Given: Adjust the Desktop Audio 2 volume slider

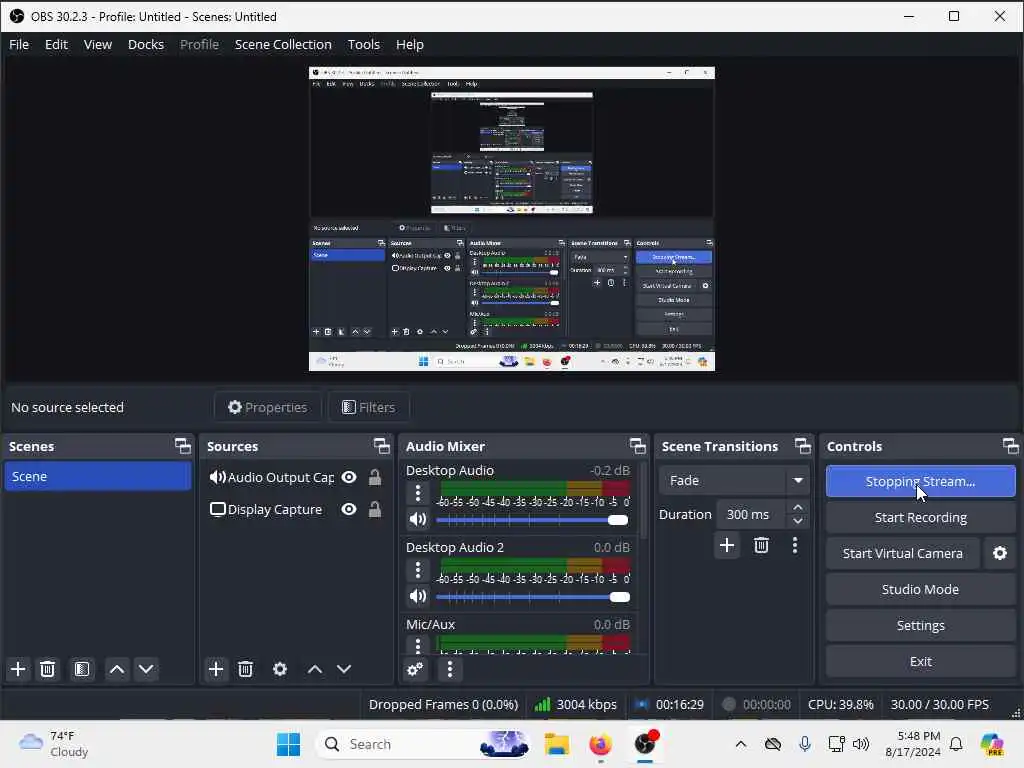Looking at the screenshot, I should click(x=533, y=596).
